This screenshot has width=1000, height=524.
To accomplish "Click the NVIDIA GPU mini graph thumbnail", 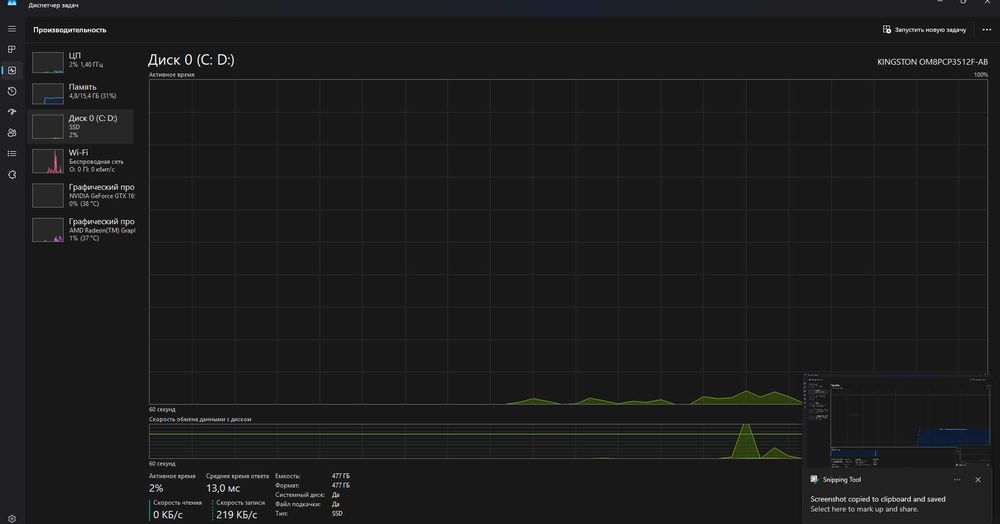I will click(x=48, y=195).
